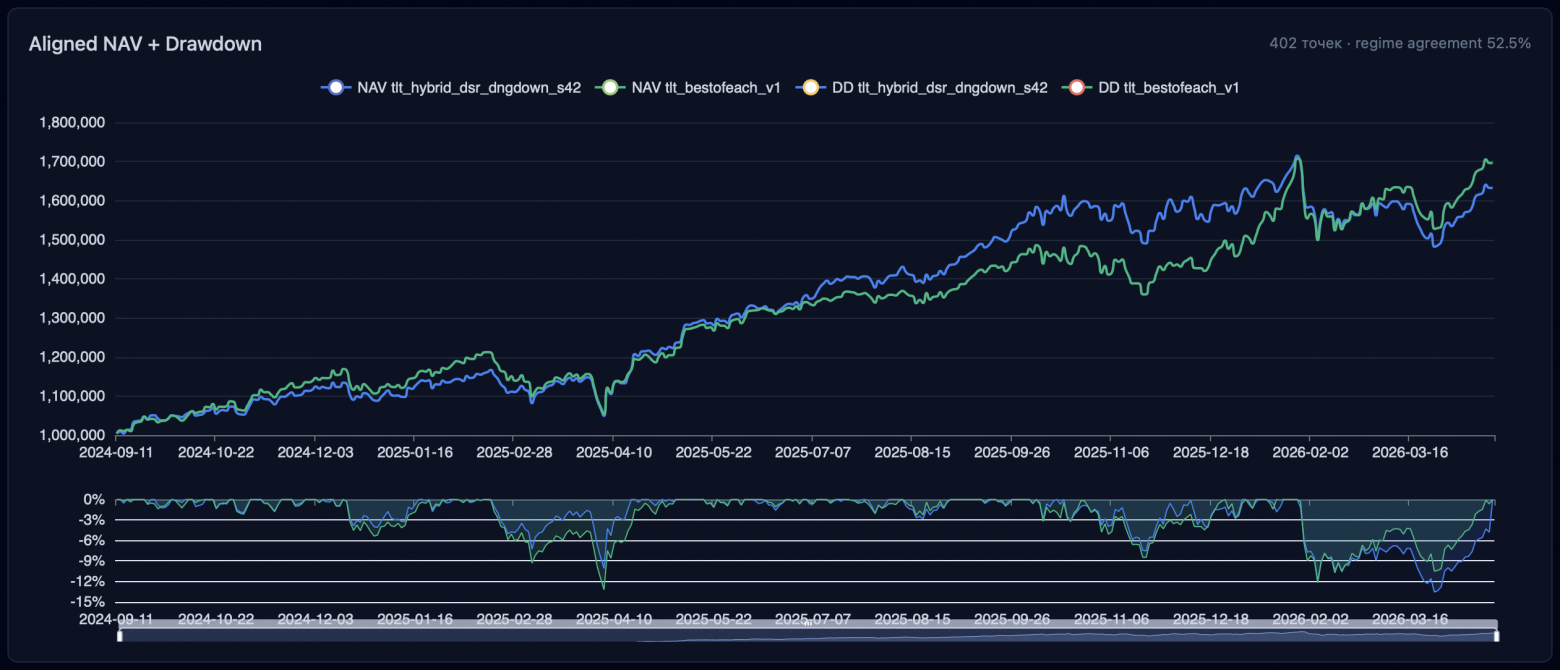Hide the NAV tlt_bestofeach_v1 series label
The image size is (1560, 670).
click(708, 88)
